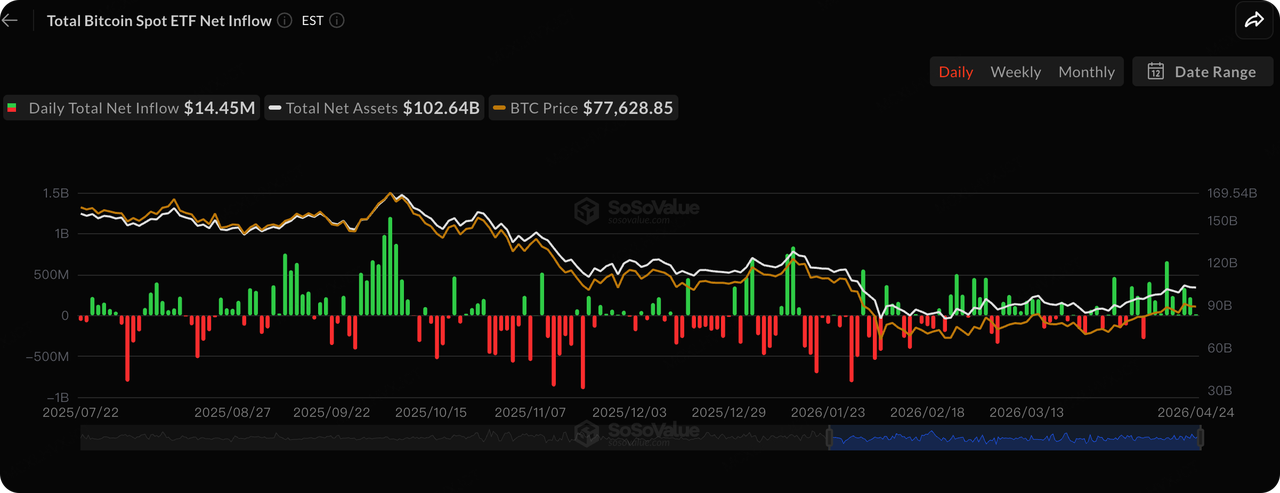1280x493 pixels.
Task: Click unselected dark area of timeline navigator
Action: click(450, 437)
